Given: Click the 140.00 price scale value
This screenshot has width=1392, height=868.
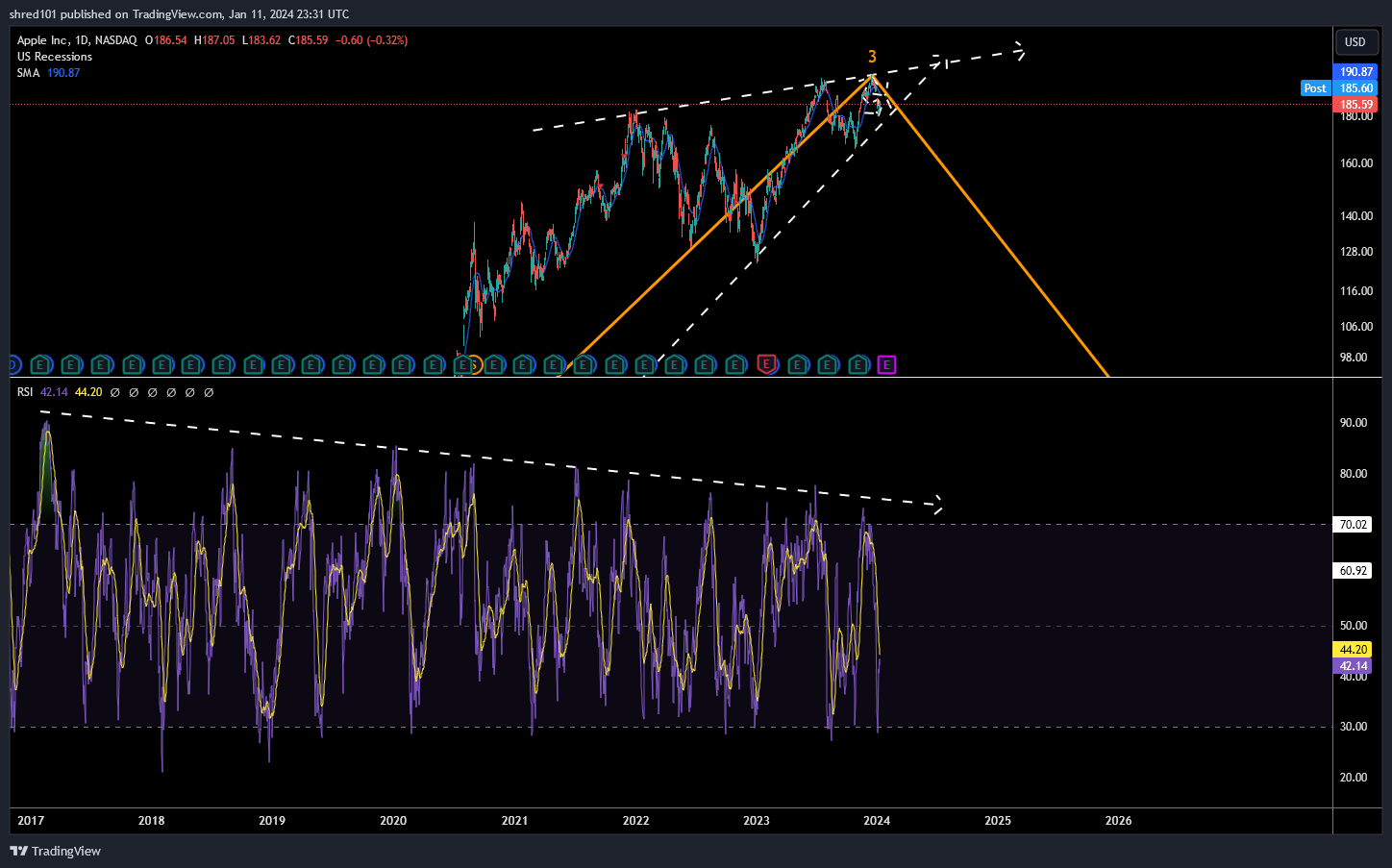Looking at the screenshot, I should click(x=1356, y=216).
